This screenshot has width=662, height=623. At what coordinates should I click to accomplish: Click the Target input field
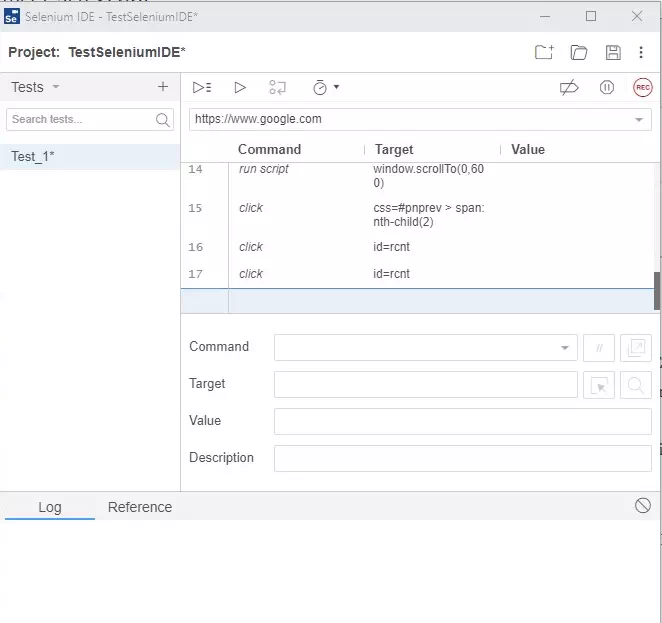click(426, 385)
